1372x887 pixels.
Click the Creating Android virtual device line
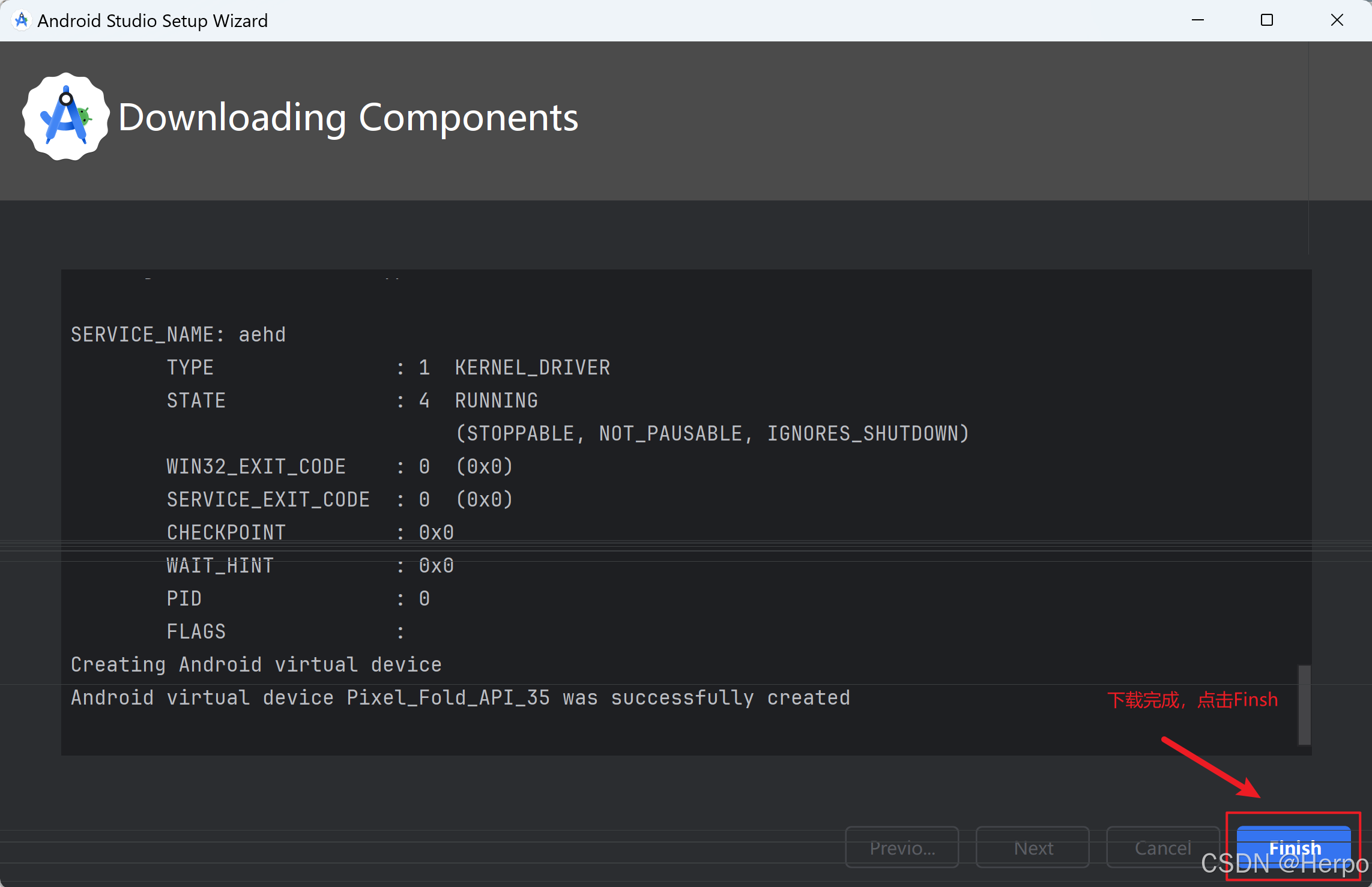coord(256,664)
